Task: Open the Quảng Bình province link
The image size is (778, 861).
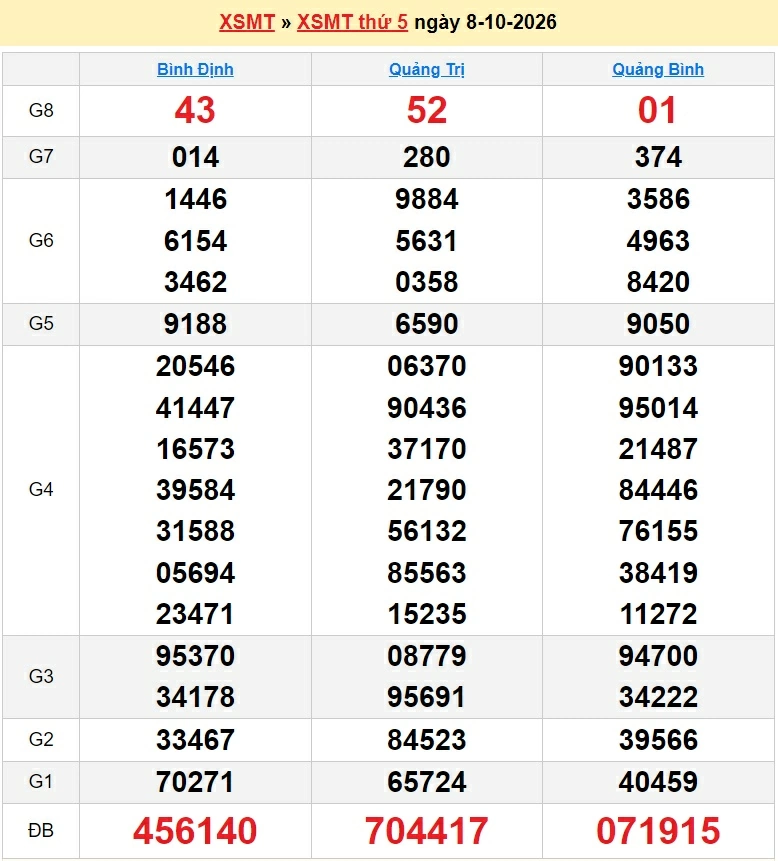Action: coord(658,69)
